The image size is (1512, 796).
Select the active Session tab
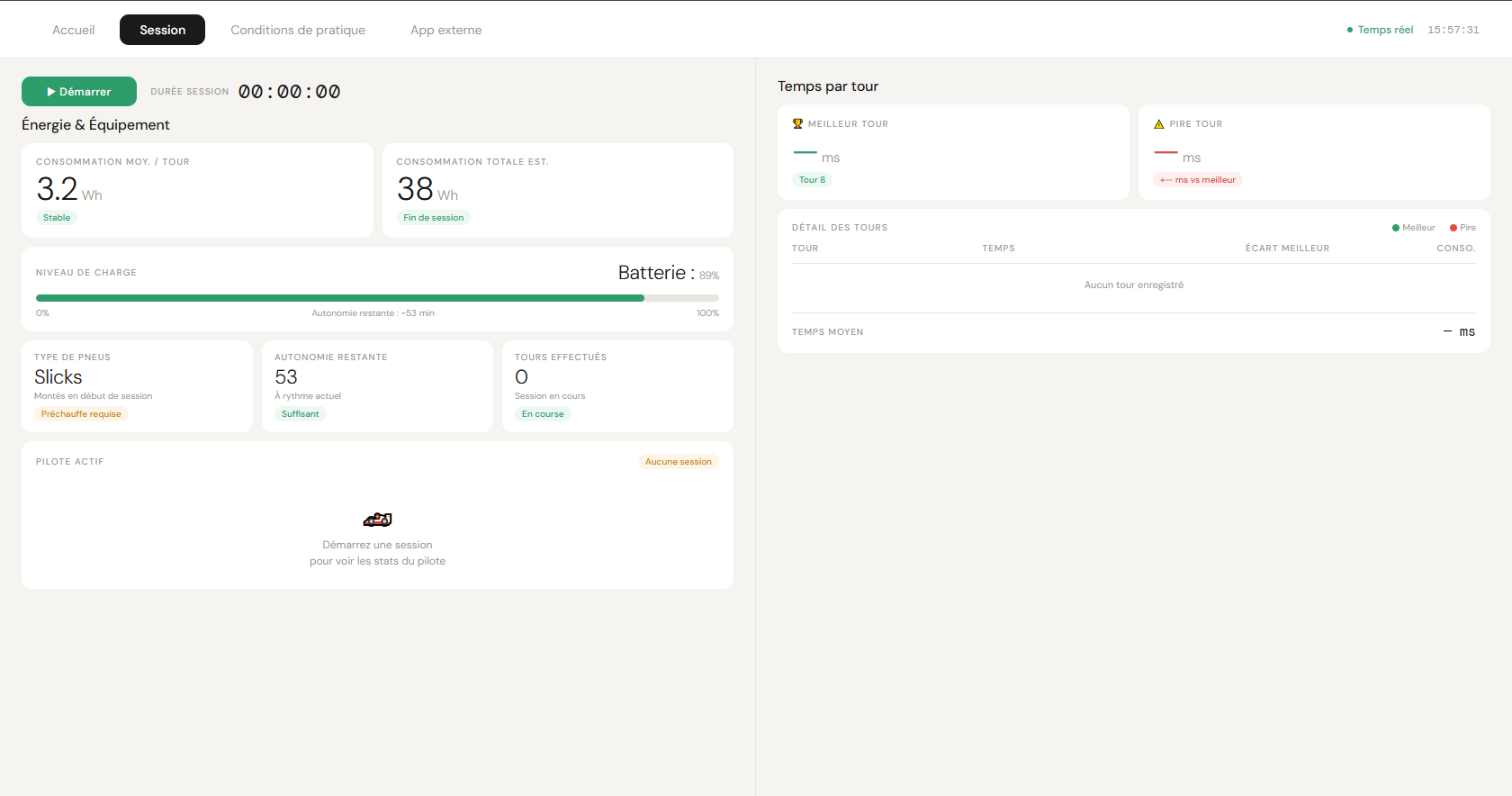(x=163, y=30)
